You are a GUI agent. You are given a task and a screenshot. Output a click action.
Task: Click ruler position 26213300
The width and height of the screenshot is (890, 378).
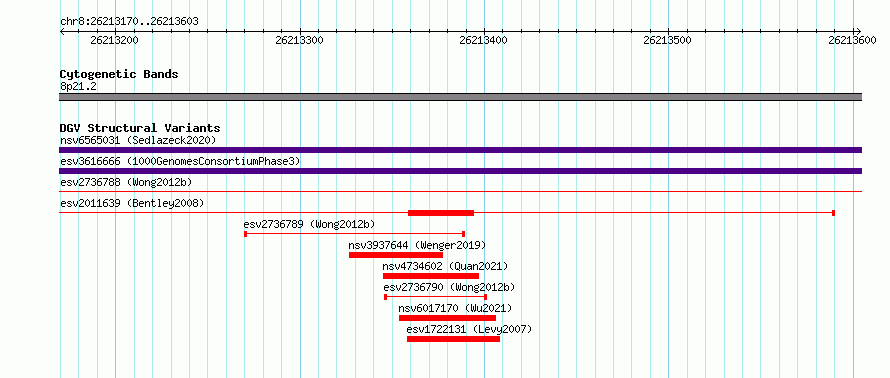pos(299,41)
